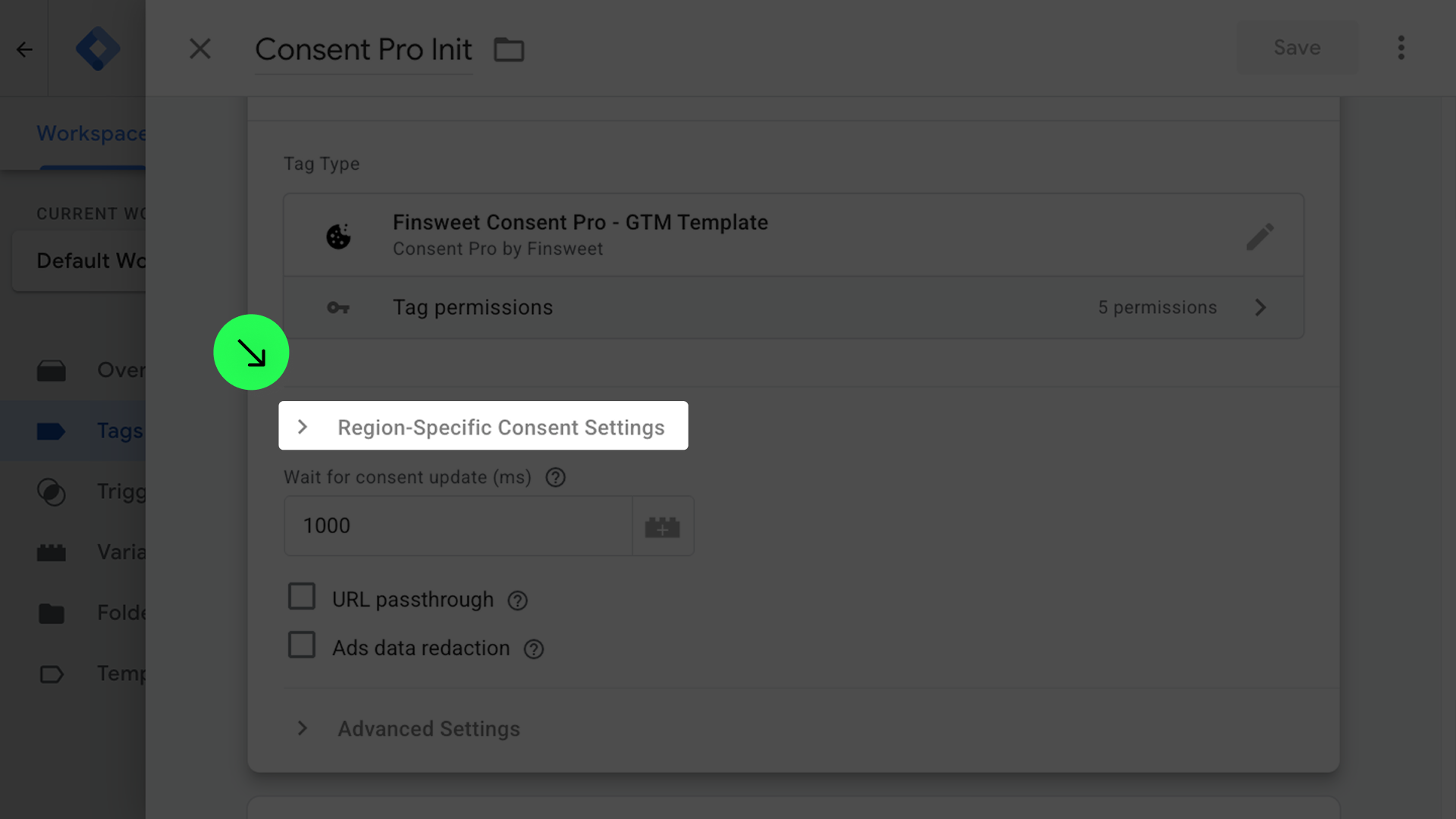Click help icon next to Ads data redaction
Screen dimensions: 1456x819
point(534,649)
